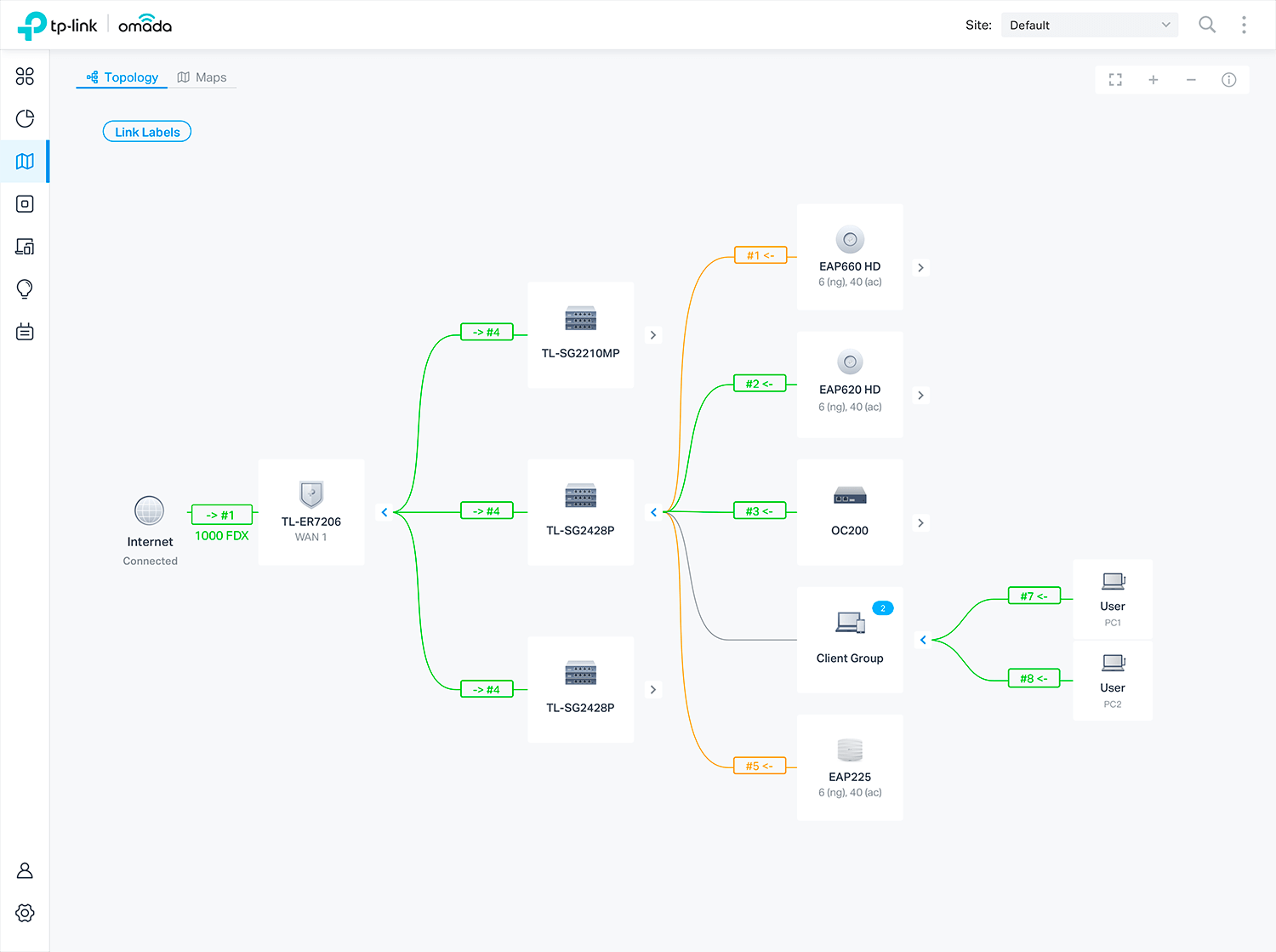The height and width of the screenshot is (952, 1276).
Task: Select the OC200 controller node
Action: pyautogui.click(x=849, y=512)
